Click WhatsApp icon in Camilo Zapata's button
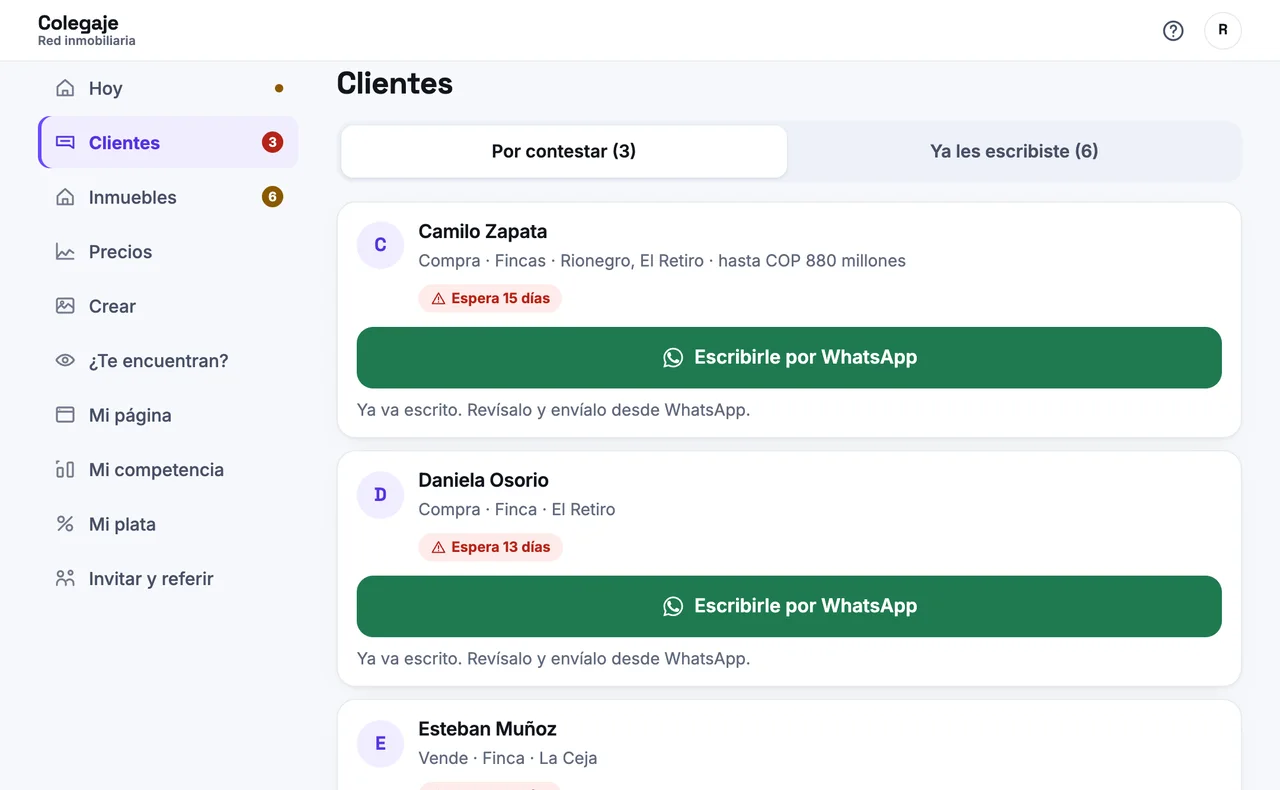The width and height of the screenshot is (1280, 790). pyautogui.click(x=673, y=357)
